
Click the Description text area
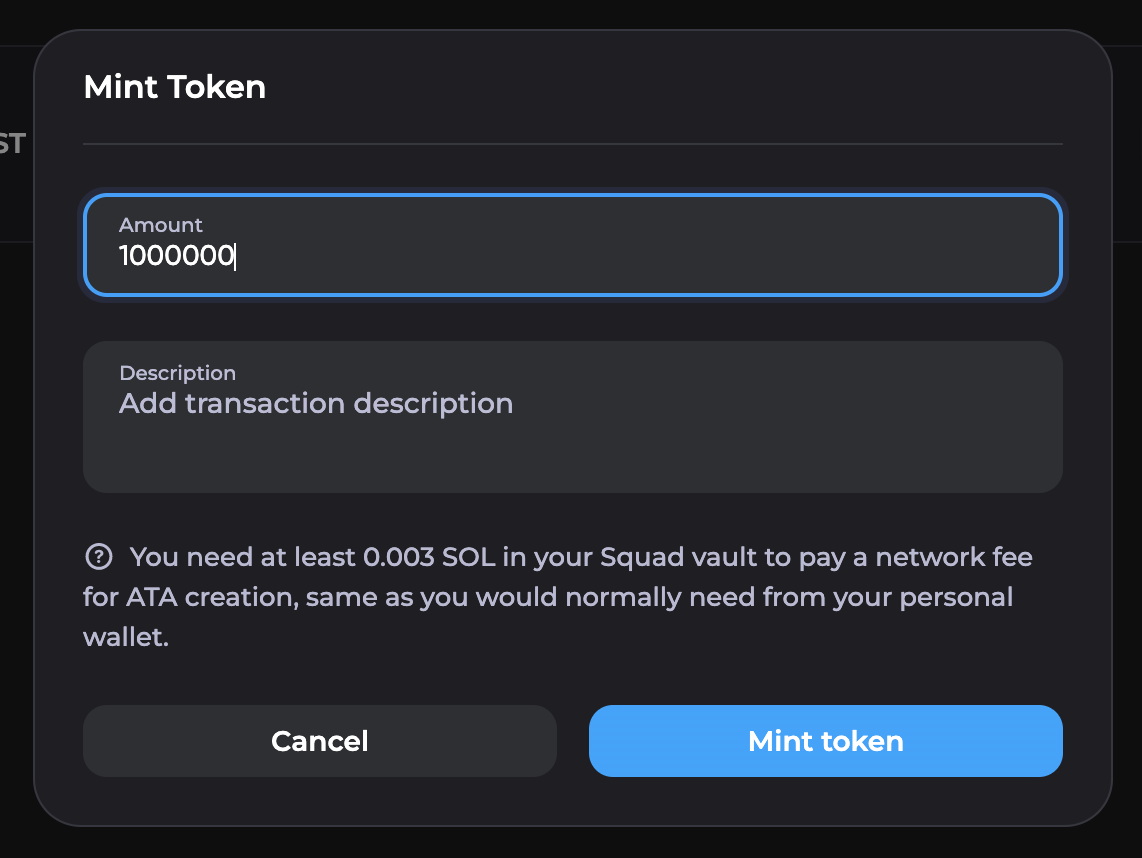point(571,417)
